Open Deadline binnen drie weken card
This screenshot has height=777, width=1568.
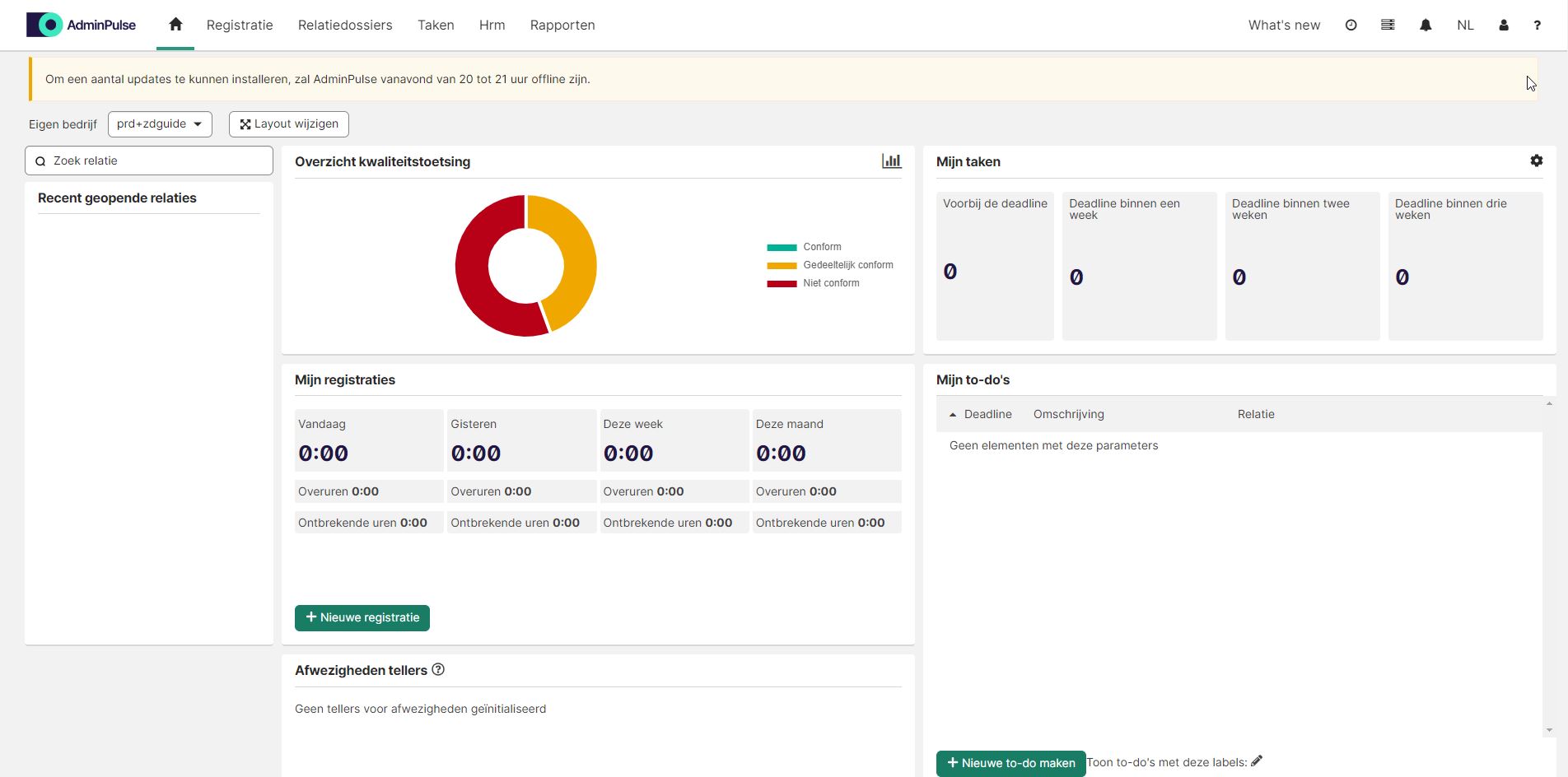[x=1465, y=266]
